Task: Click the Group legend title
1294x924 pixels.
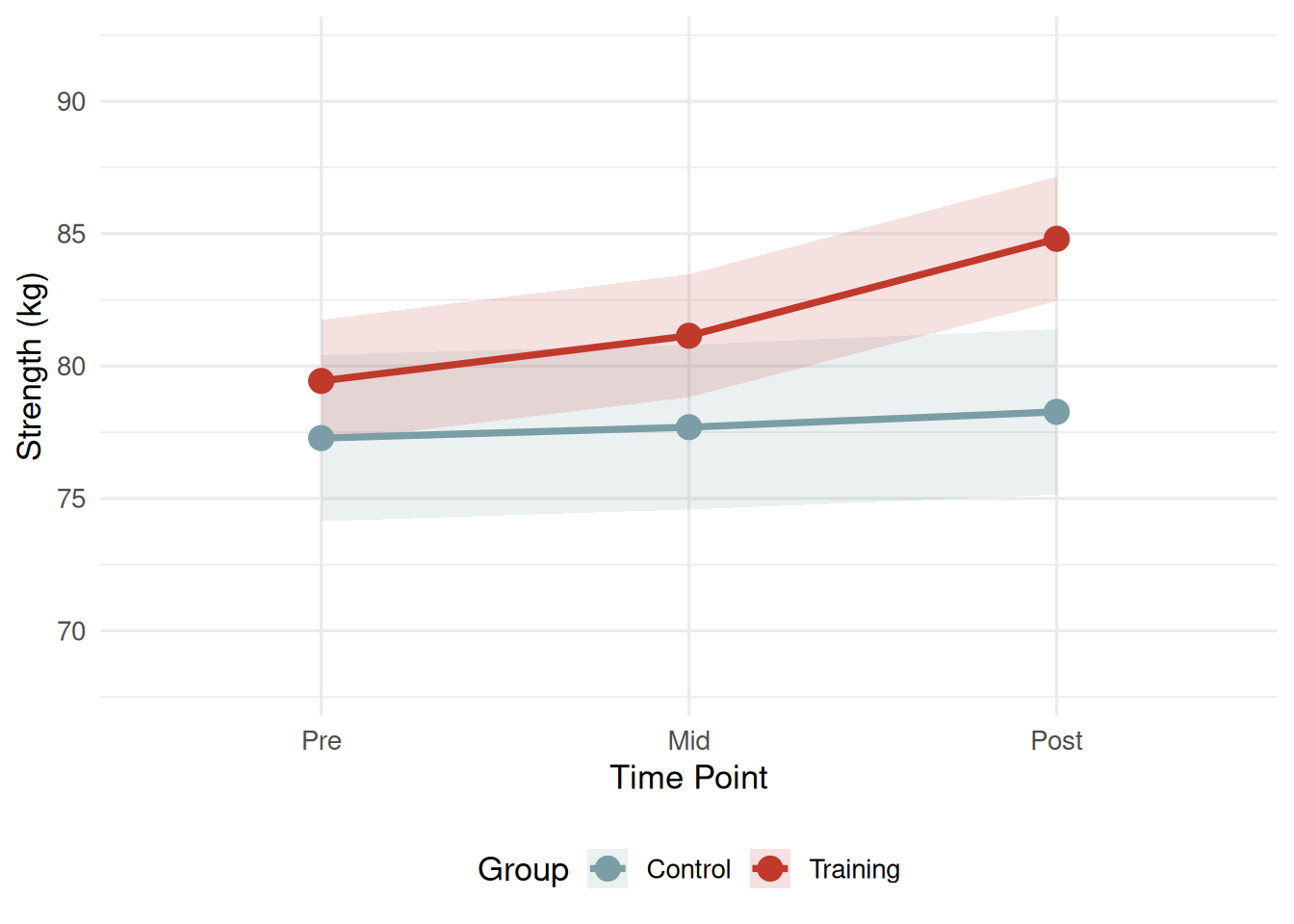Action: pyautogui.click(x=523, y=869)
